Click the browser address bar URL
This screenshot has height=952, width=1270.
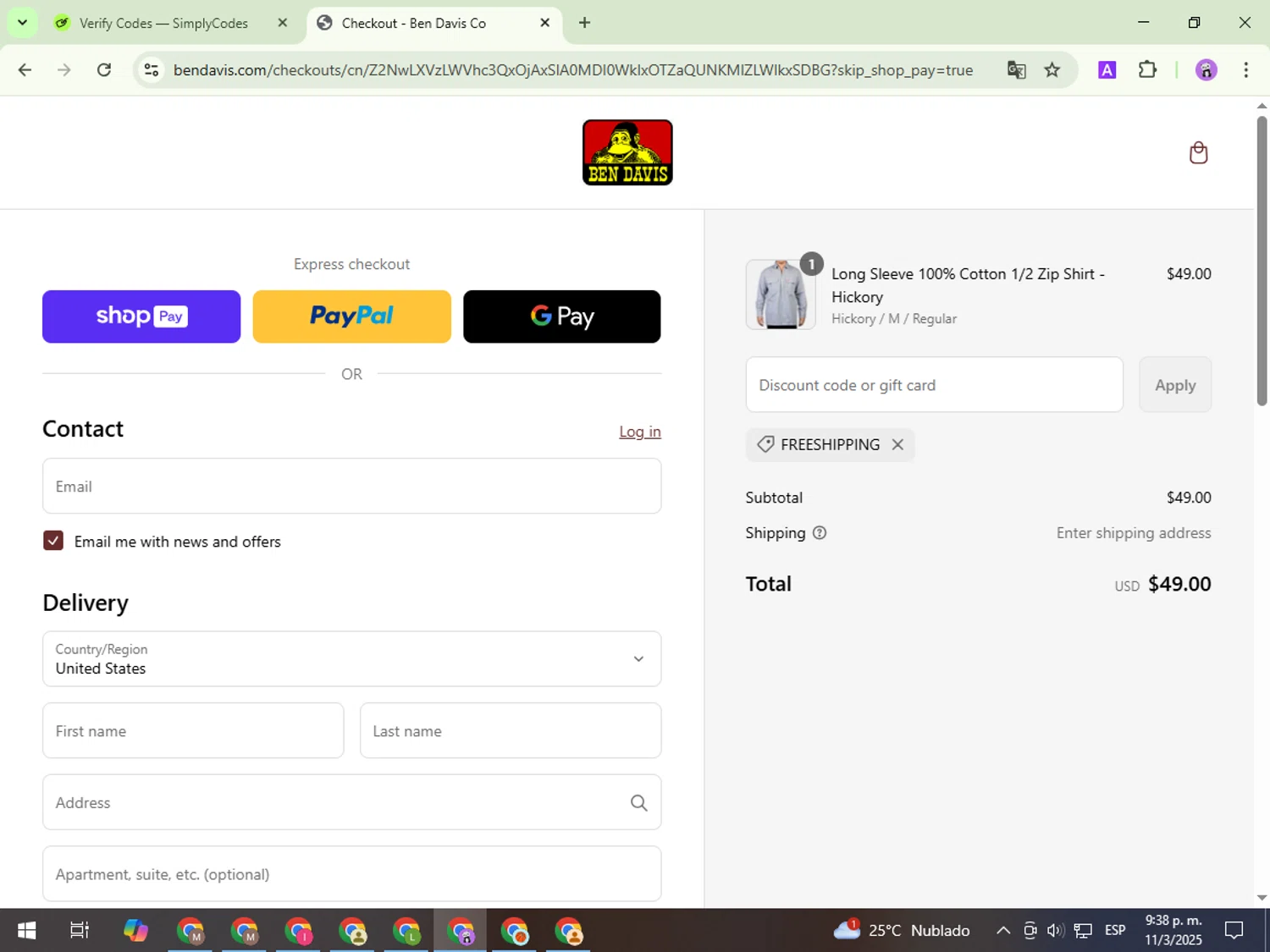573,70
